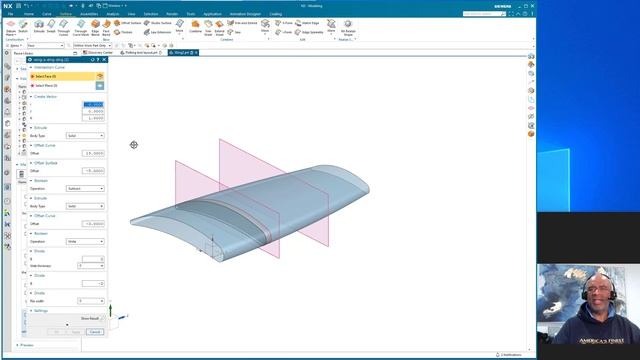Open the Law Extension tool
Image resolution: width=640 pixels, height=360 pixels.
pyautogui.click(x=158, y=32)
